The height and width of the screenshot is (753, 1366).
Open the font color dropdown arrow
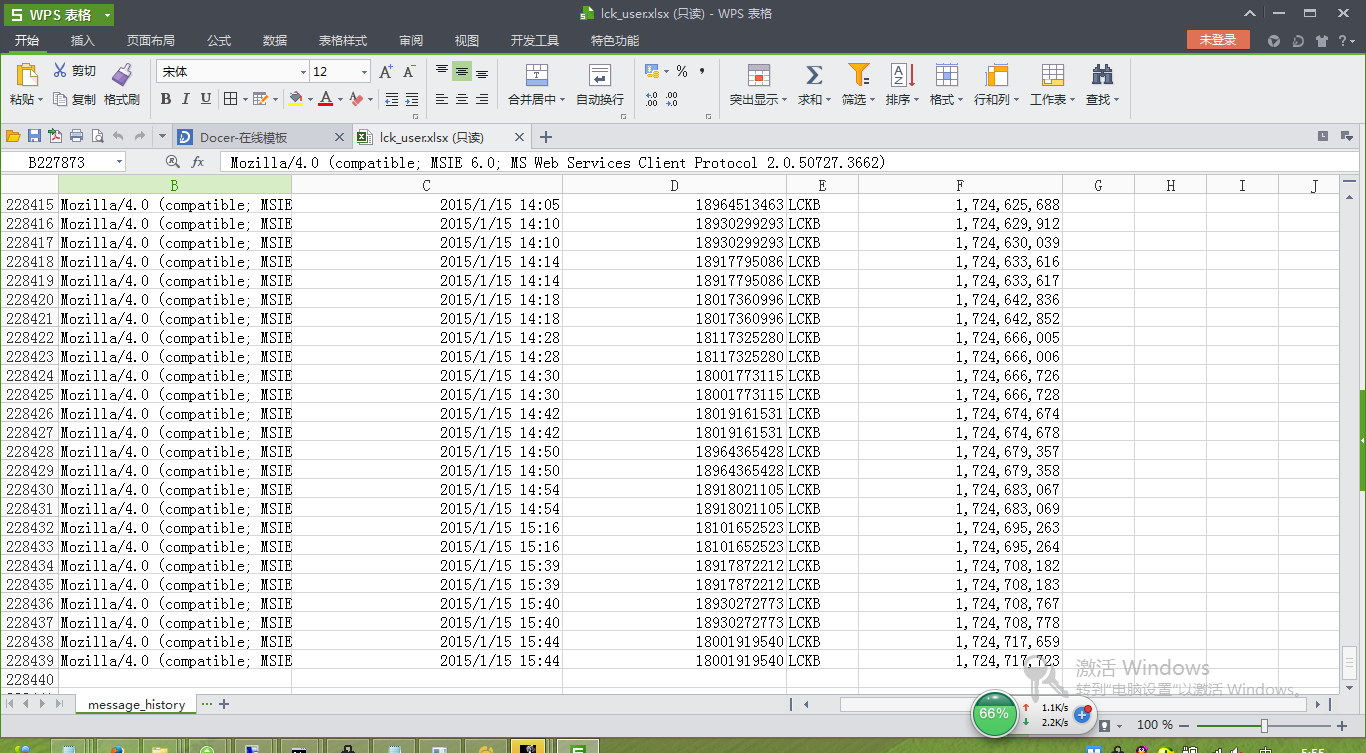click(340, 99)
